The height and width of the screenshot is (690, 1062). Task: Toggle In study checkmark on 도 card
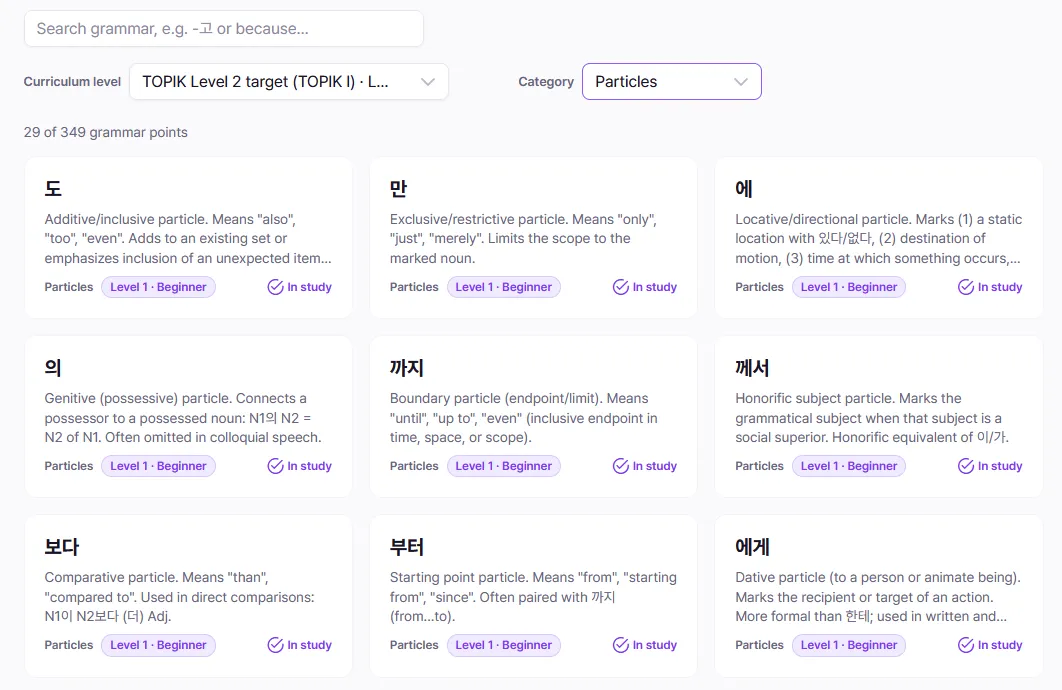[299, 287]
